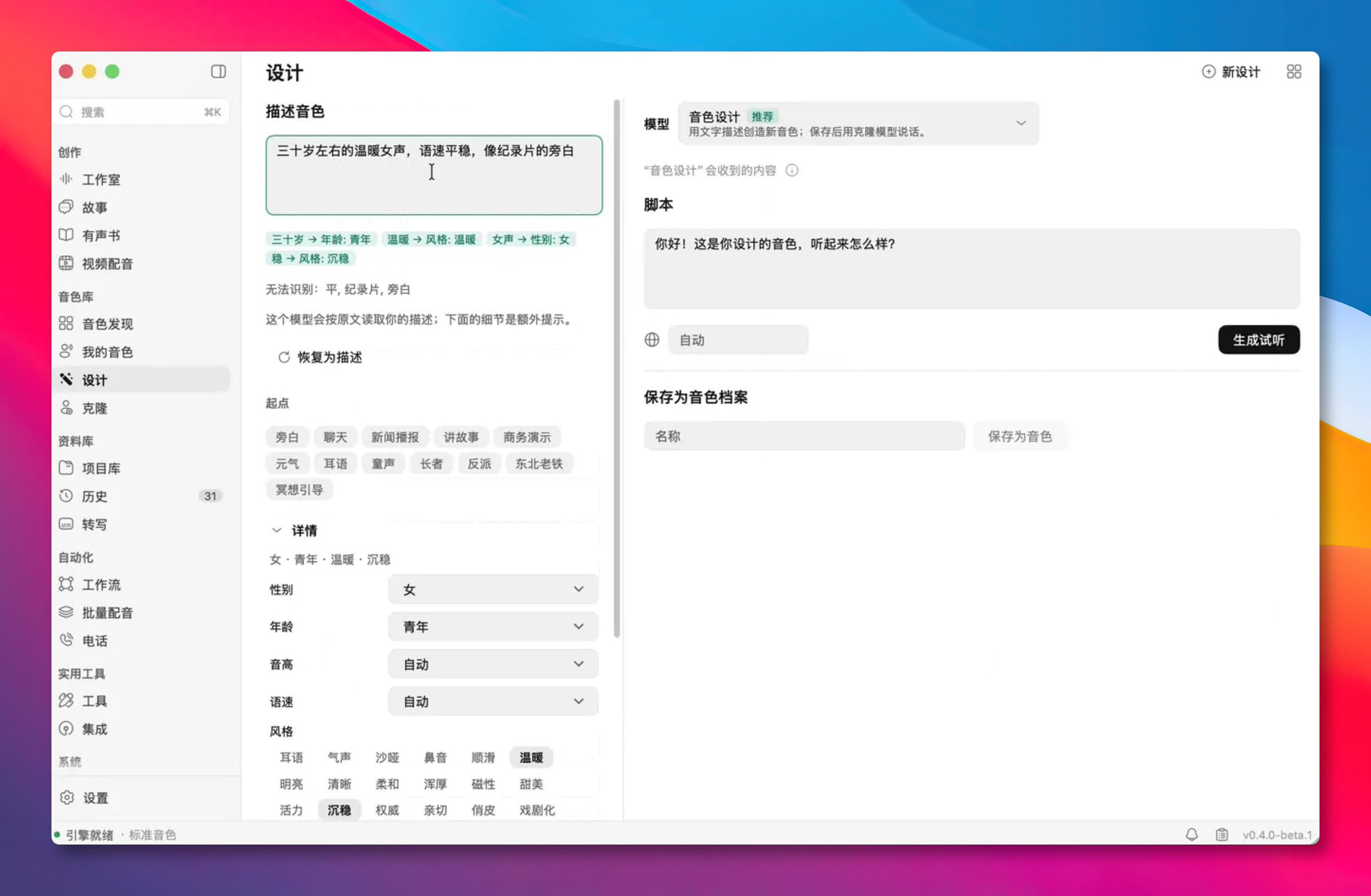Collapse the 详情 section
Image resolution: width=1371 pixels, height=896 pixels.
point(293,531)
